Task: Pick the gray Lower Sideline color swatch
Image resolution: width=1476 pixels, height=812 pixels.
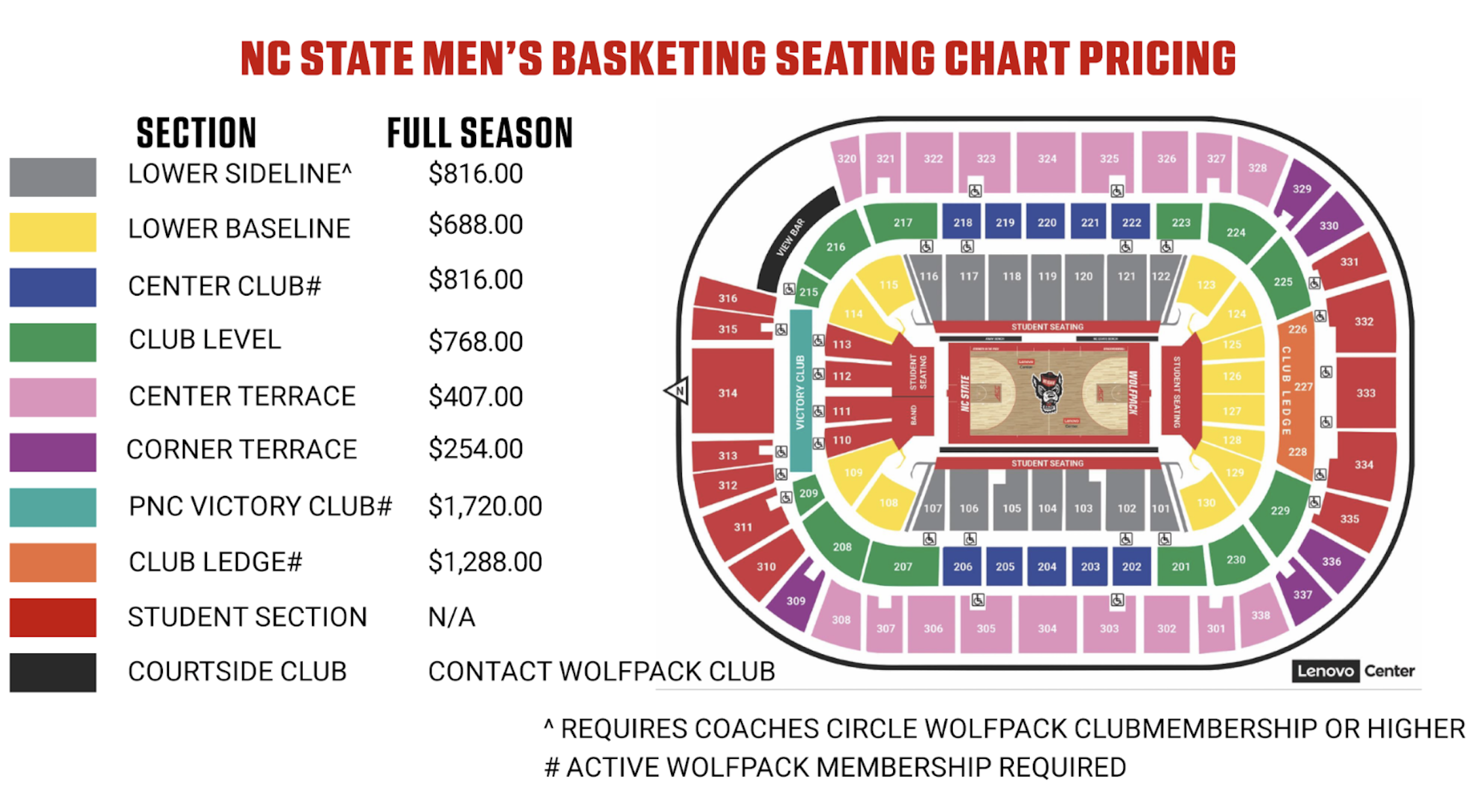Action: coord(53,177)
